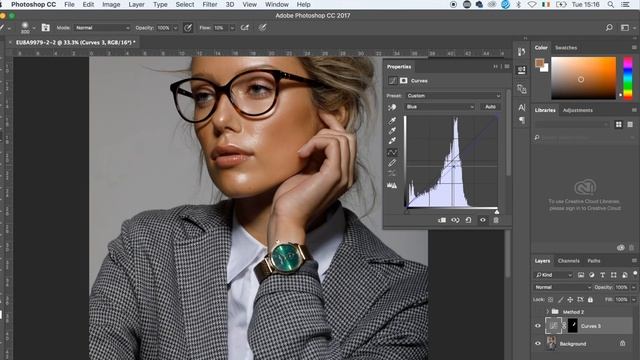640x360 pixels.
Task: Filter layers by shape layers
Action: pyautogui.click(x=613, y=275)
